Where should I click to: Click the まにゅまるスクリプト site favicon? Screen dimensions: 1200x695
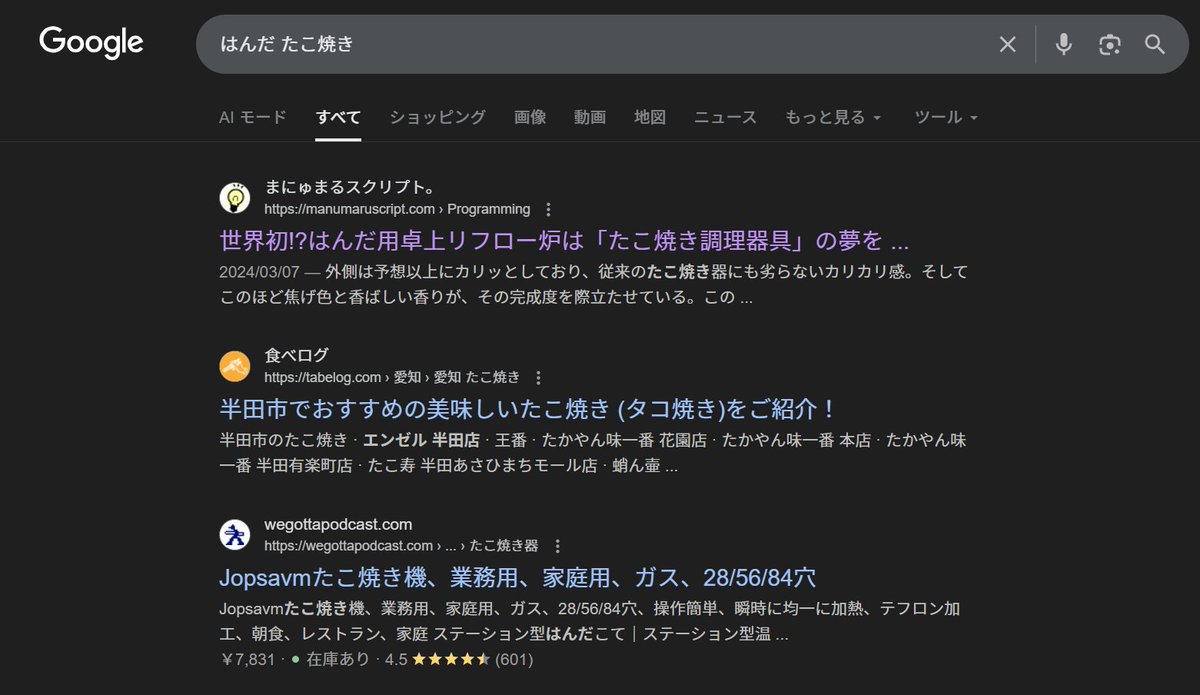pyautogui.click(x=235, y=197)
